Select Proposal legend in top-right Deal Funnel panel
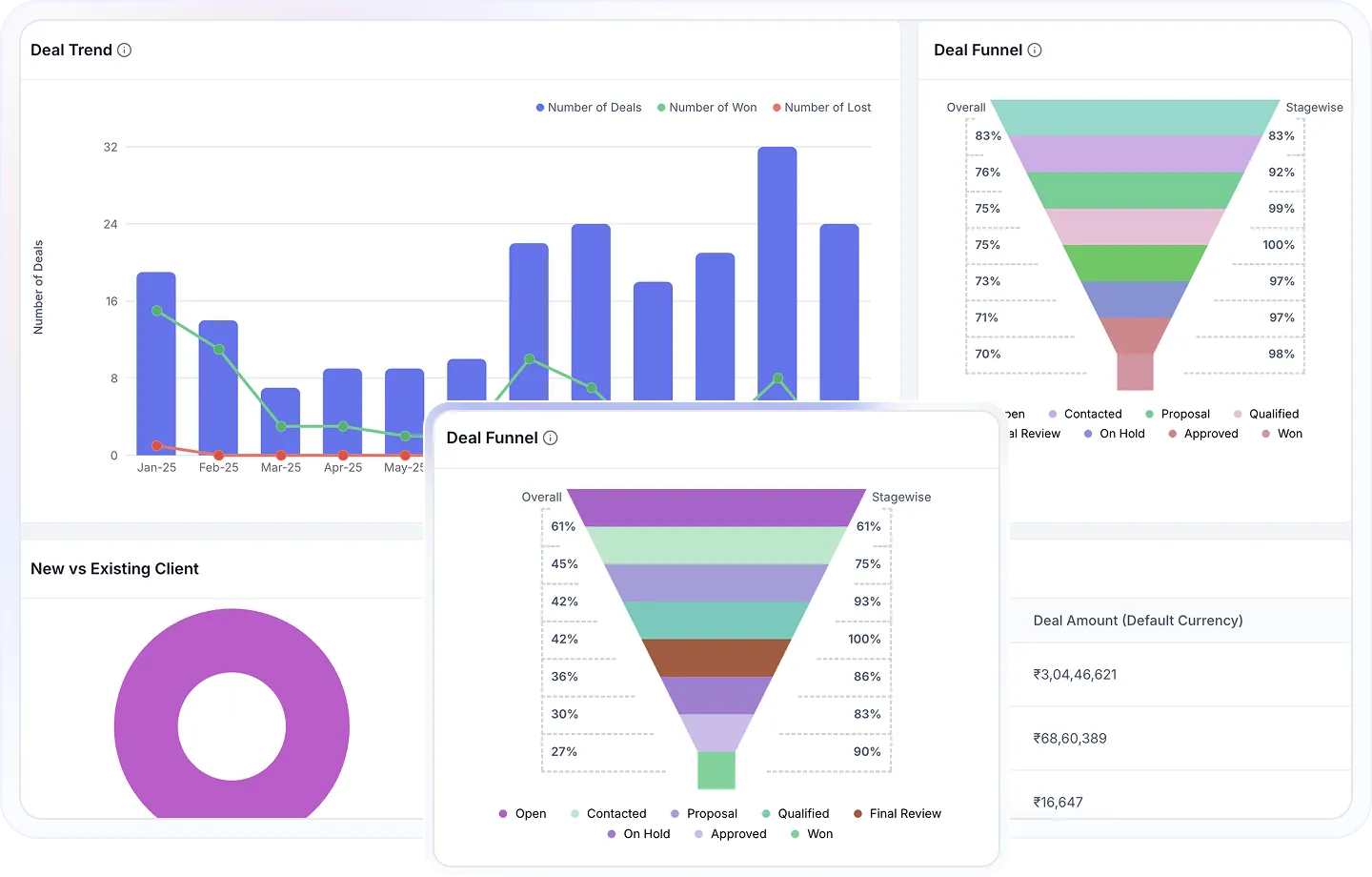This screenshot has width=1372, height=877. 1178,415
